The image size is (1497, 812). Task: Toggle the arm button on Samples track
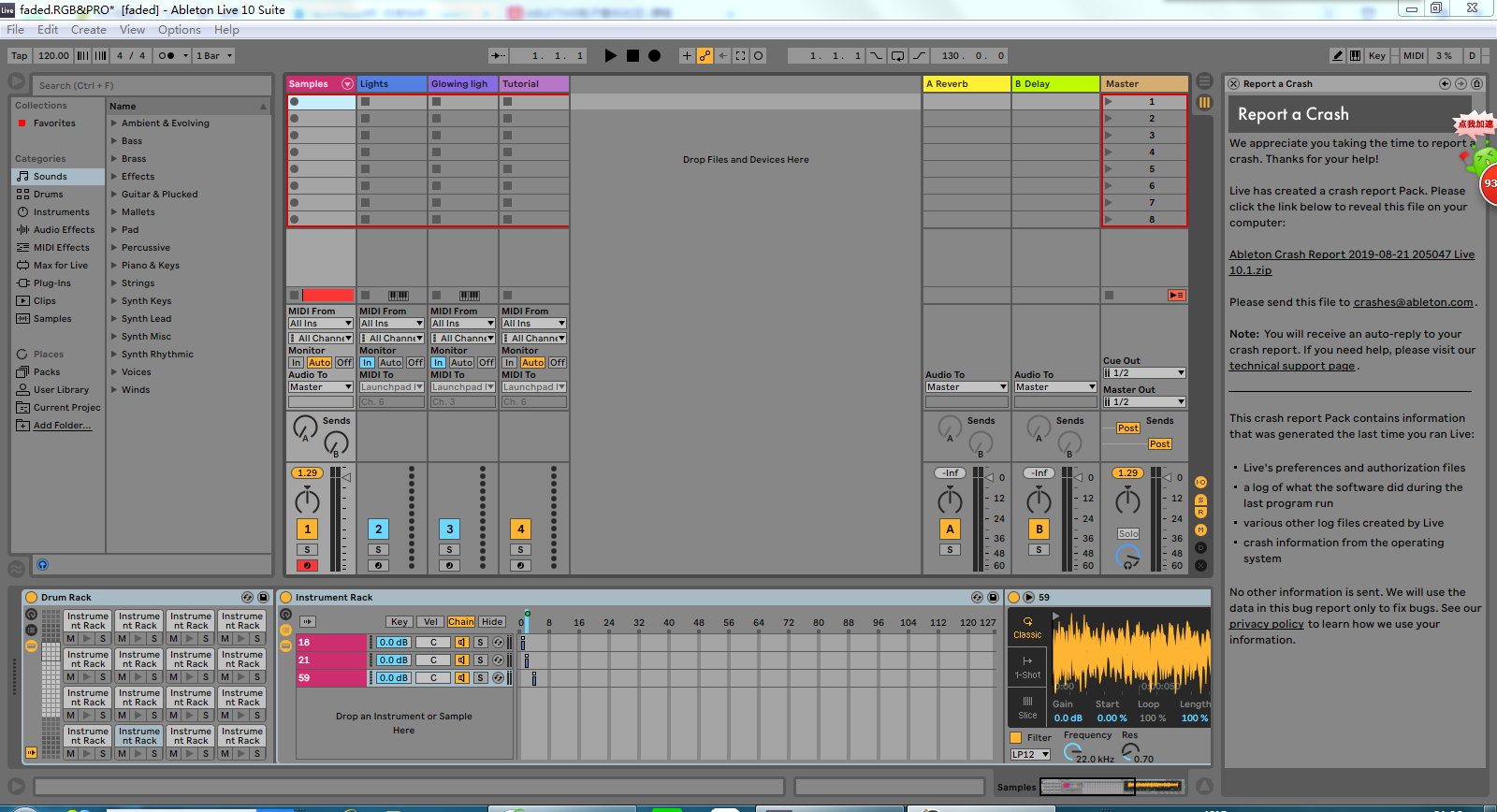(x=308, y=566)
